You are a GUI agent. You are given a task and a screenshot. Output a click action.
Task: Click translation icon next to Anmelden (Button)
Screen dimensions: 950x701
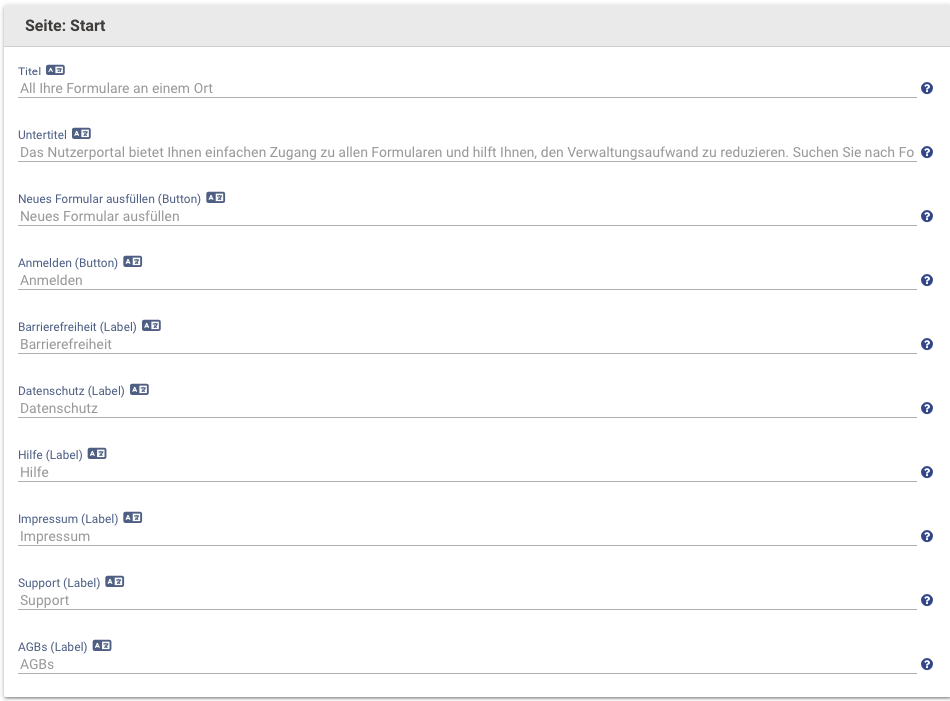click(133, 262)
